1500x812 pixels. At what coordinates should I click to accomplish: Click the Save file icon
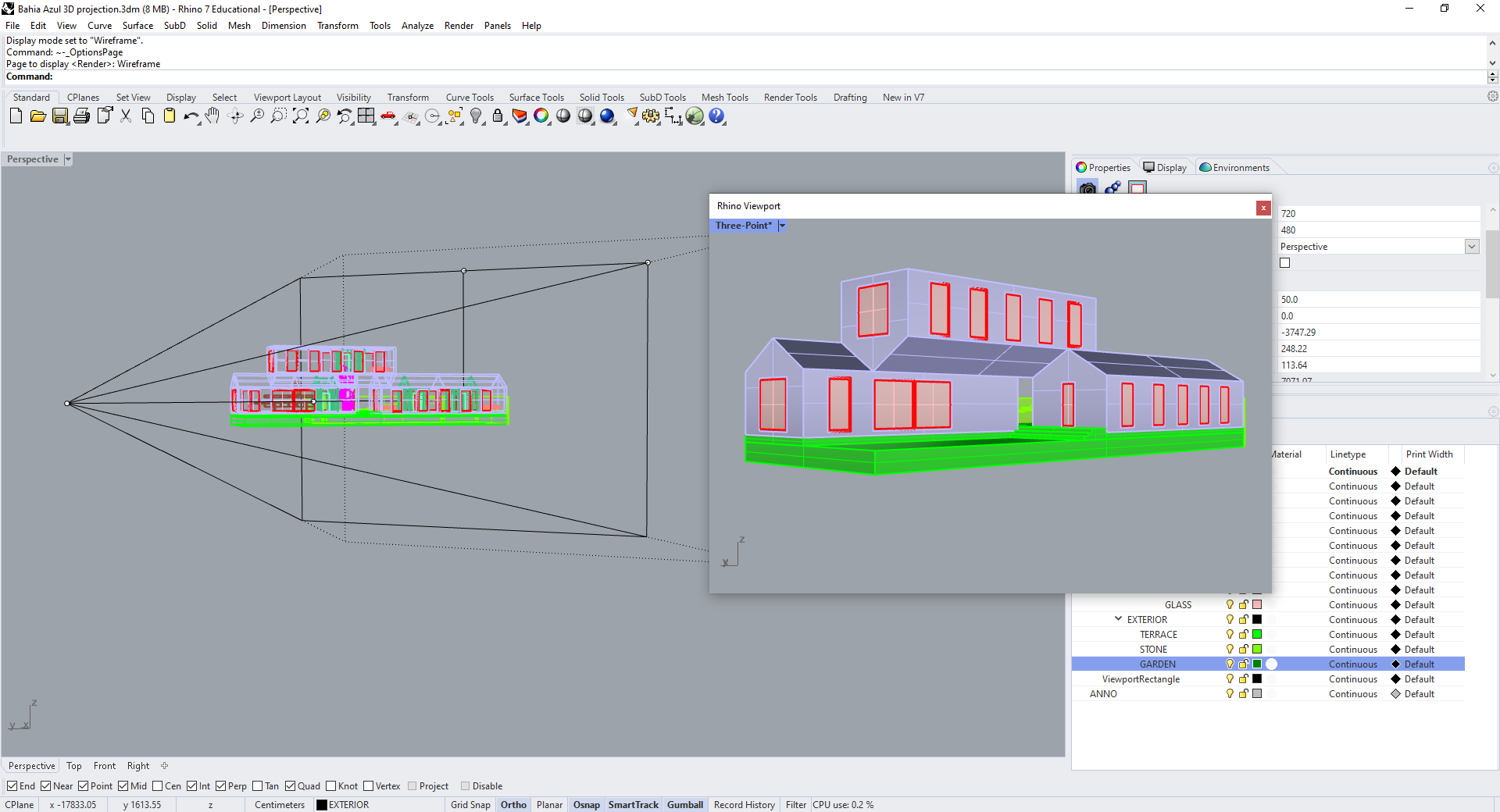click(59, 116)
